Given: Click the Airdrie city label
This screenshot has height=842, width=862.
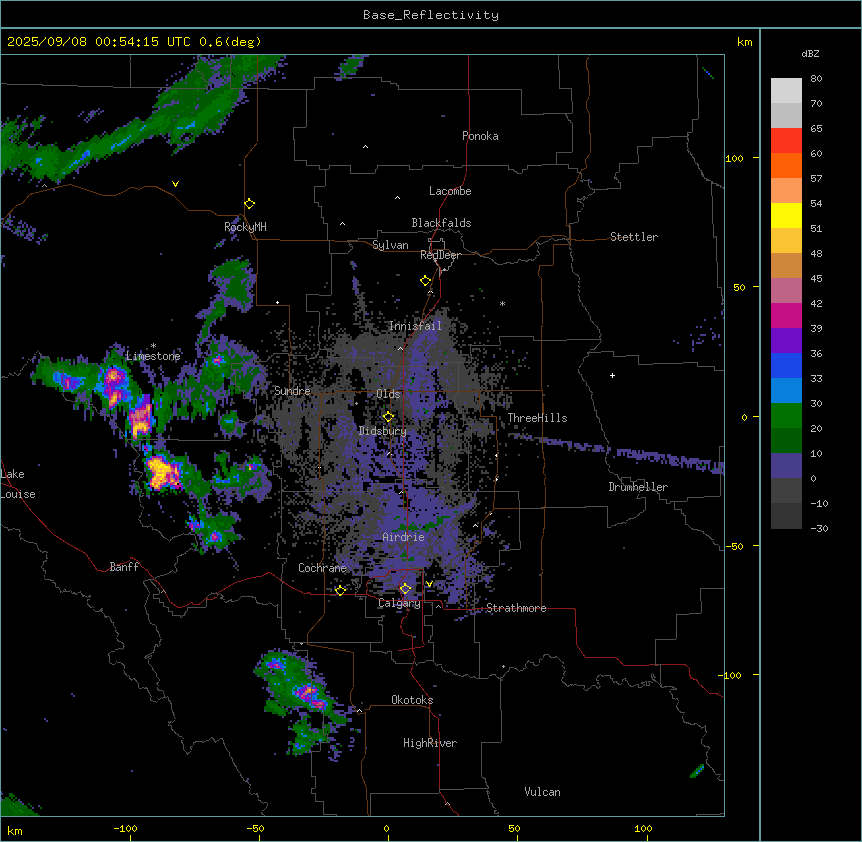Looking at the screenshot, I should tap(403, 537).
